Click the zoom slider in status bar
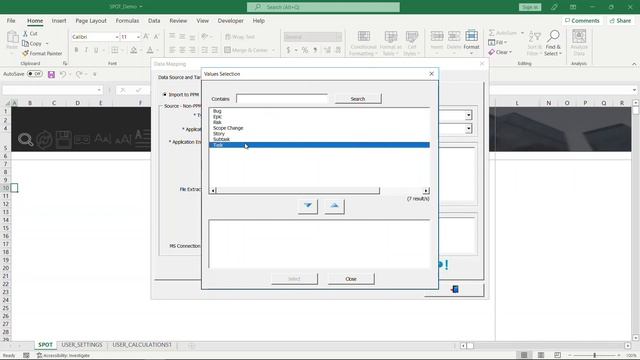640x360 pixels. (x=594, y=356)
